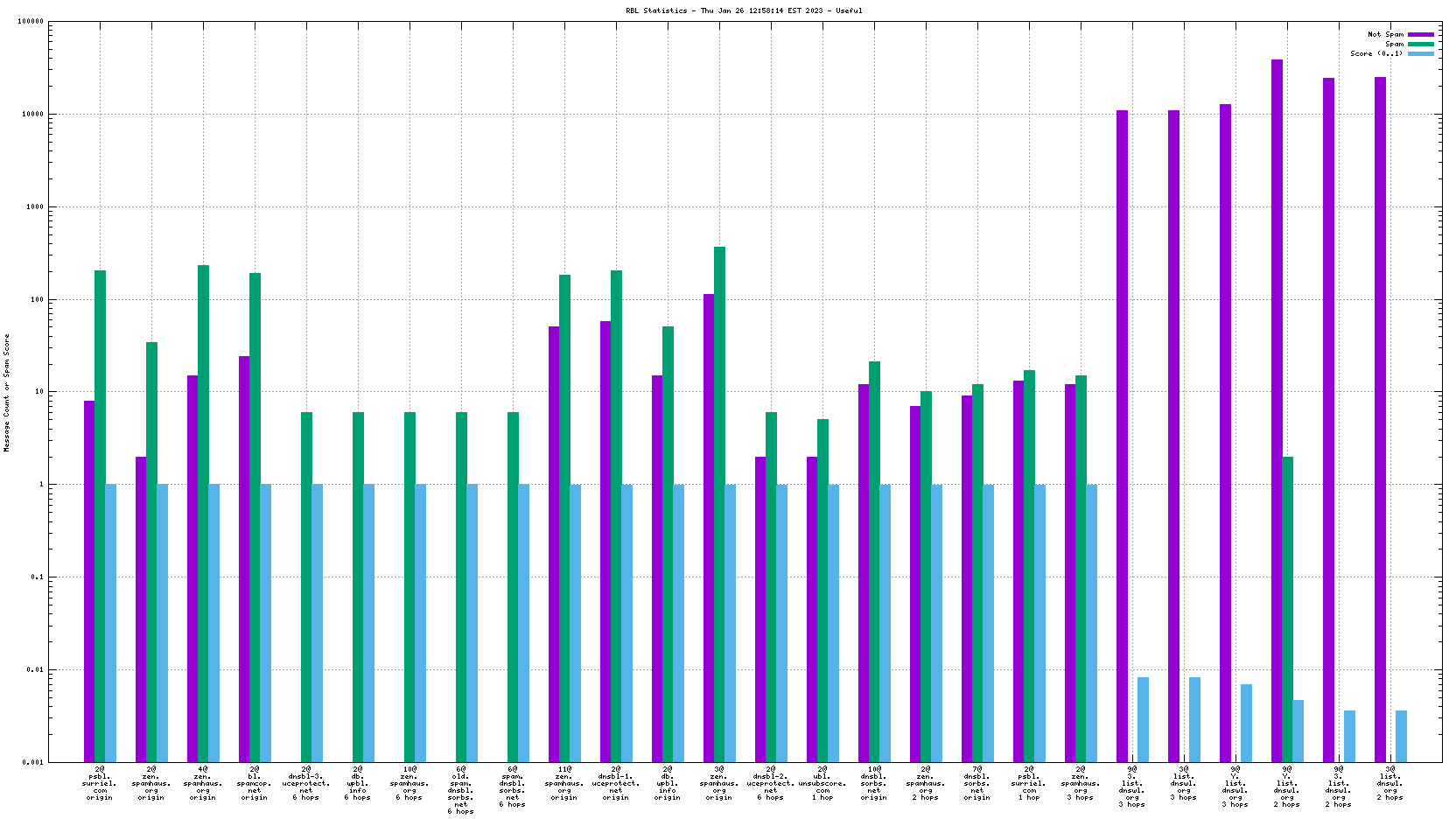Click the 0.001 tick on the Y-axis
The height and width of the screenshot is (819, 1456).
point(33,762)
